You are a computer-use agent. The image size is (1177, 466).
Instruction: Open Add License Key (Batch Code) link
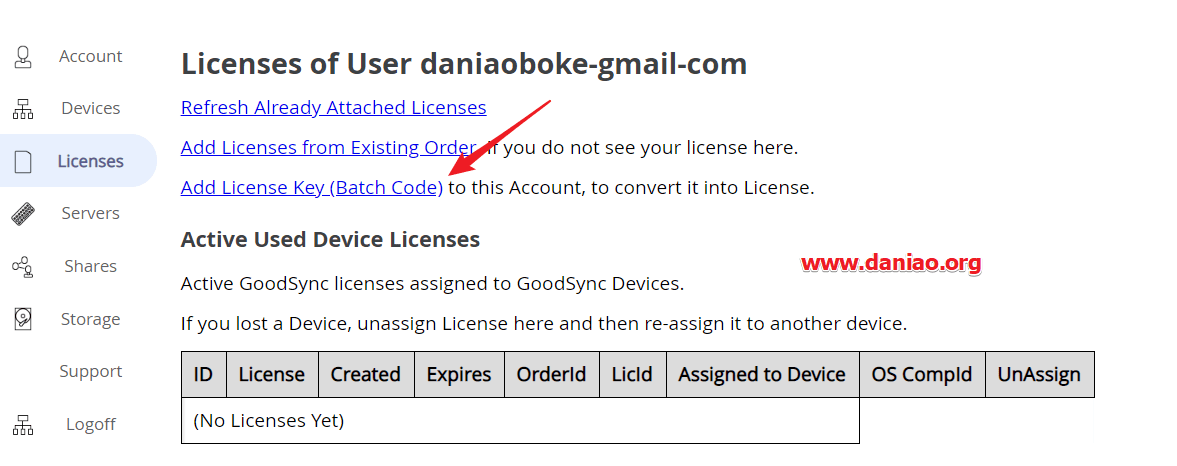[312, 187]
